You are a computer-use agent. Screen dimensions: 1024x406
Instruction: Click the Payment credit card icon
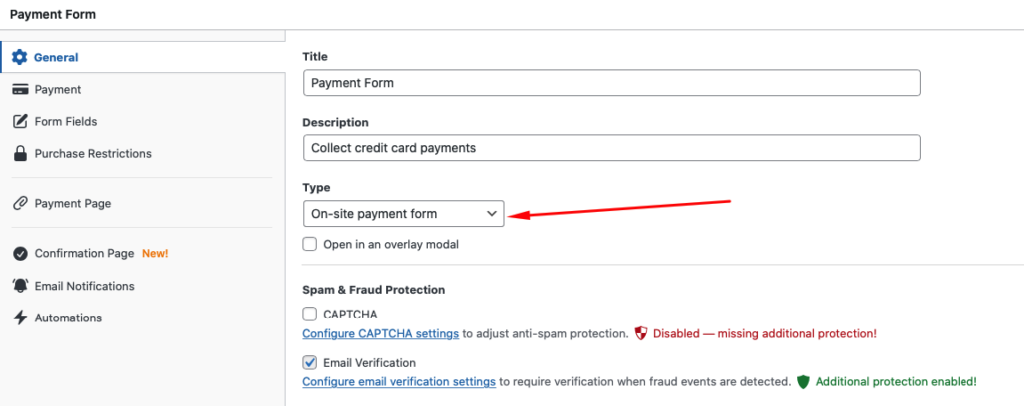pyautogui.click(x=19, y=89)
